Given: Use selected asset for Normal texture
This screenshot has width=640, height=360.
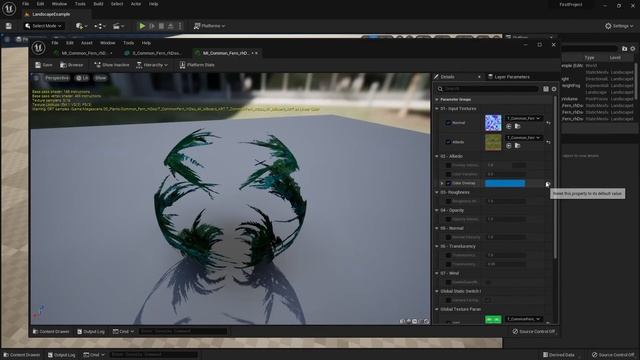Looking at the screenshot, I should [x=509, y=126].
